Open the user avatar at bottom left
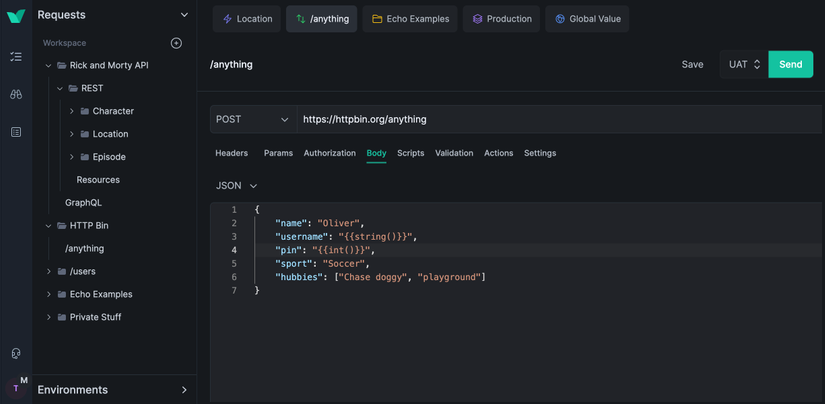The height and width of the screenshot is (404, 825). pyautogui.click(x=16, y=388)
